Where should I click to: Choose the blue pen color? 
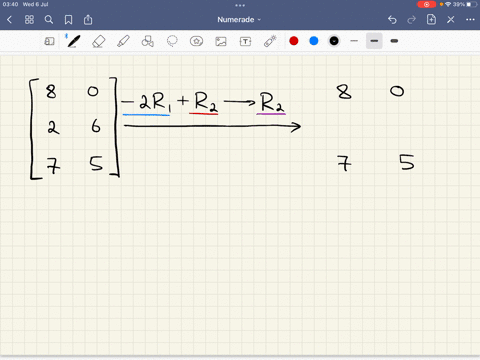[314, 41]
